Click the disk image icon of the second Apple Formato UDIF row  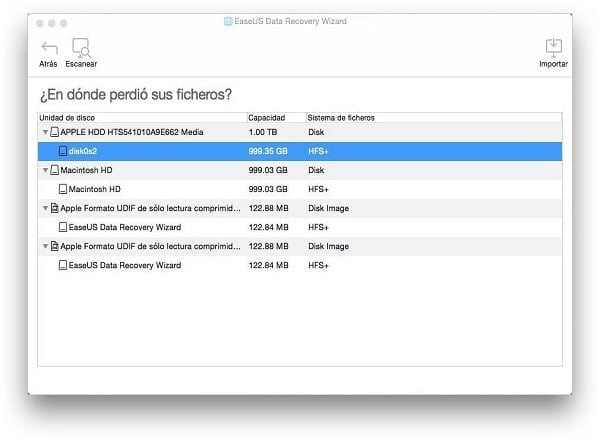pyautogui.click(x=55, y=246)
